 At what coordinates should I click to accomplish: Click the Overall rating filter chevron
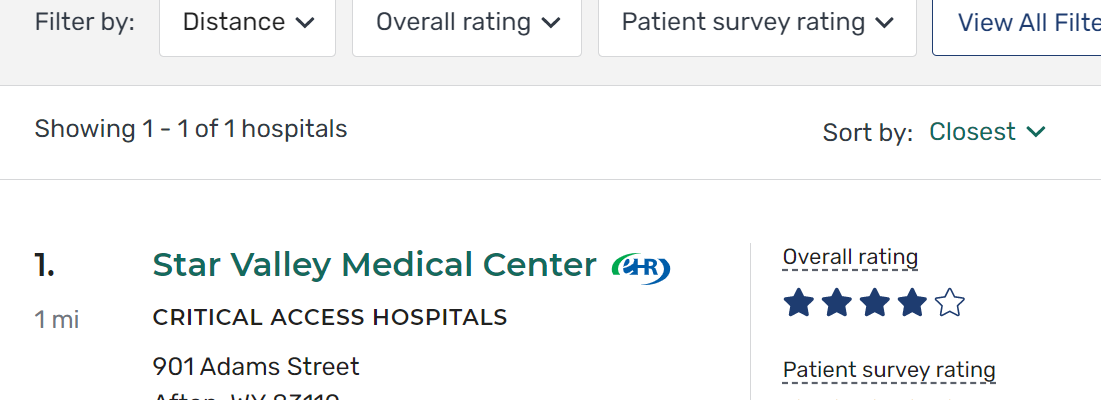(550, 23)
